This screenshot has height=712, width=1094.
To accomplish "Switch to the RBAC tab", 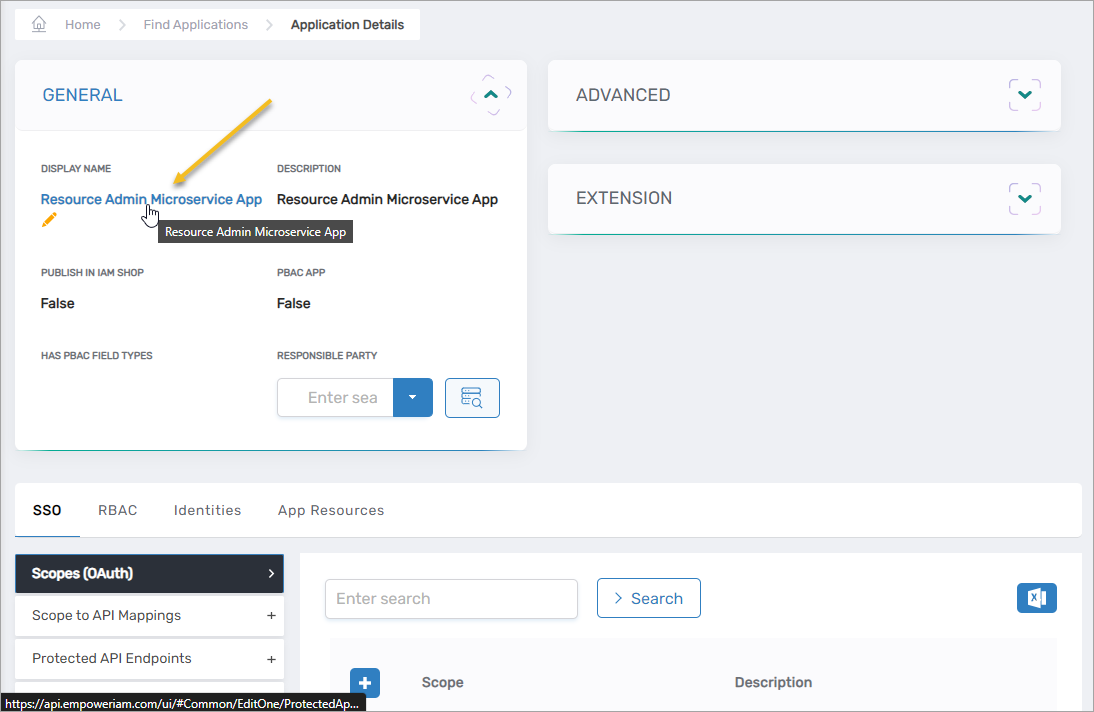I will click(117, 510).
